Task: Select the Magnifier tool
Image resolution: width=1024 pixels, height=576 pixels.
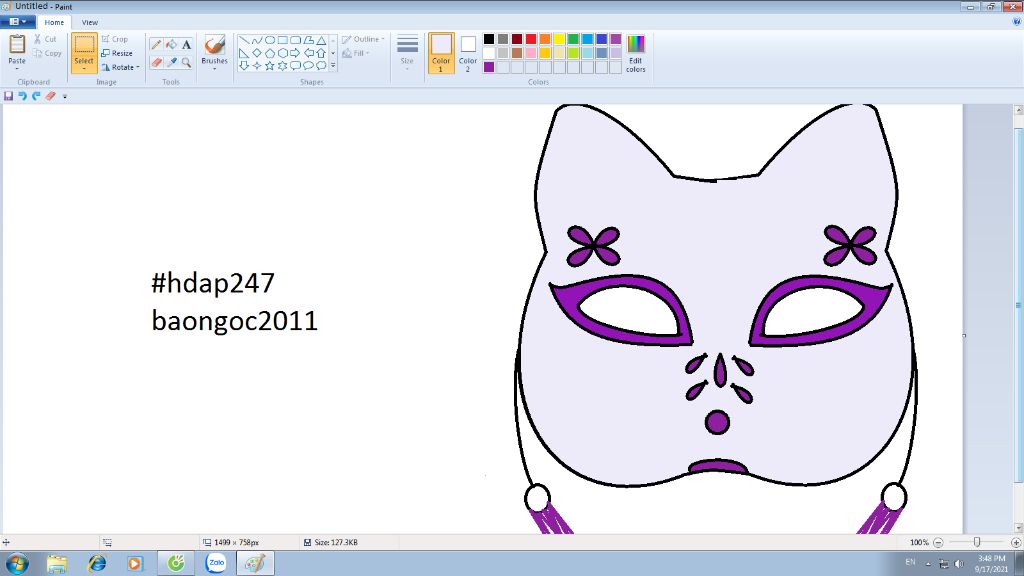Action: click(x=186, y=62)
